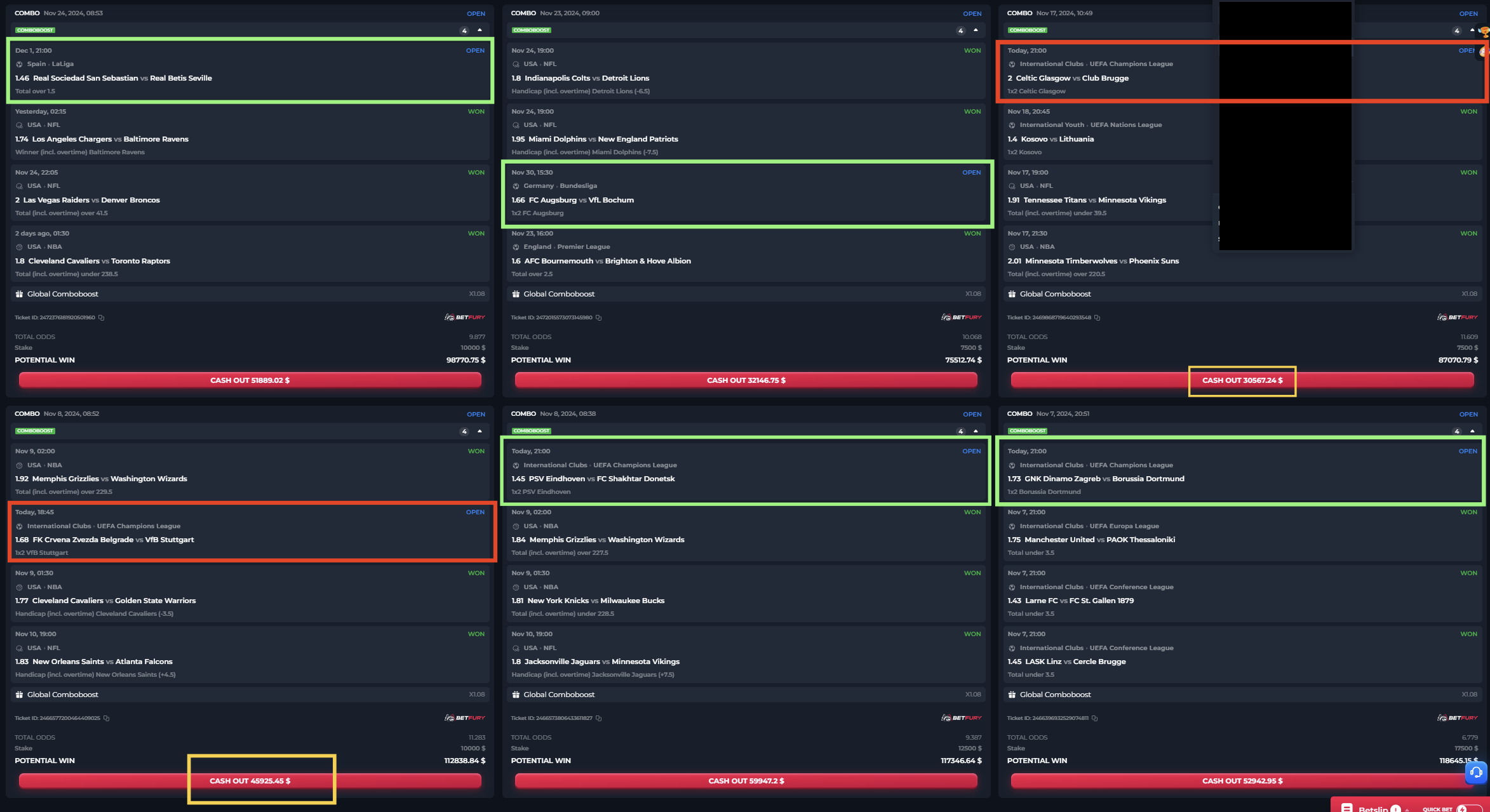Toggle the Quick Bet switch
1490x812 pixels.
[x=1470, y=809]
